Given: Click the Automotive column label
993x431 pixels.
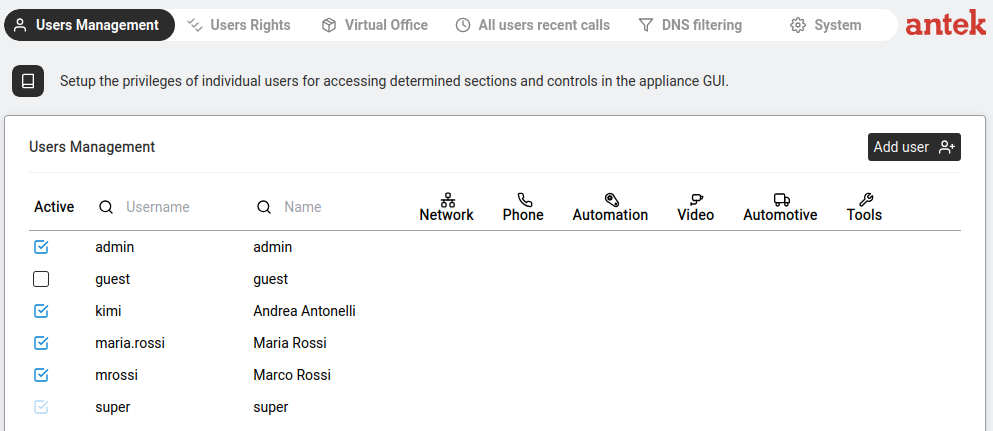Looking at the screenshot, I should tap(780, 215).
